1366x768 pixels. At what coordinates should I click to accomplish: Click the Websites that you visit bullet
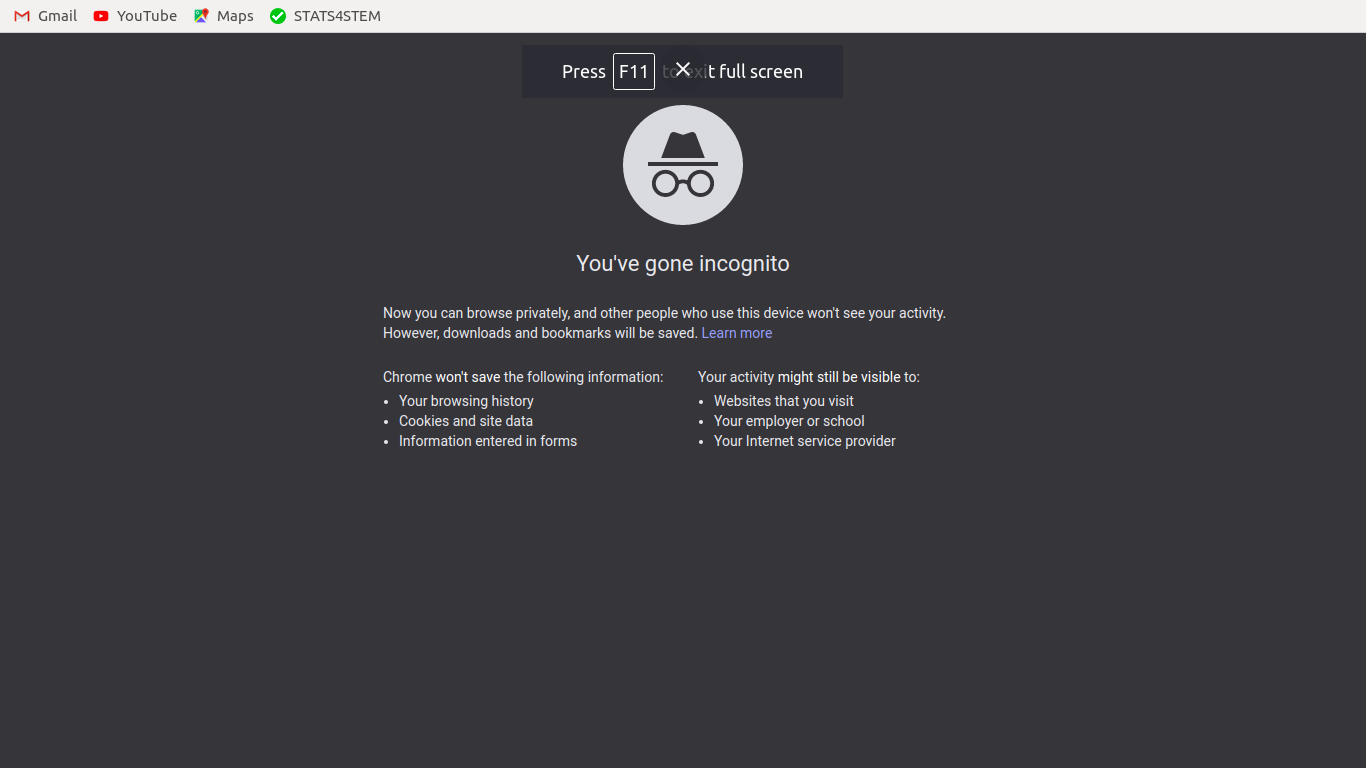[784, 401]
